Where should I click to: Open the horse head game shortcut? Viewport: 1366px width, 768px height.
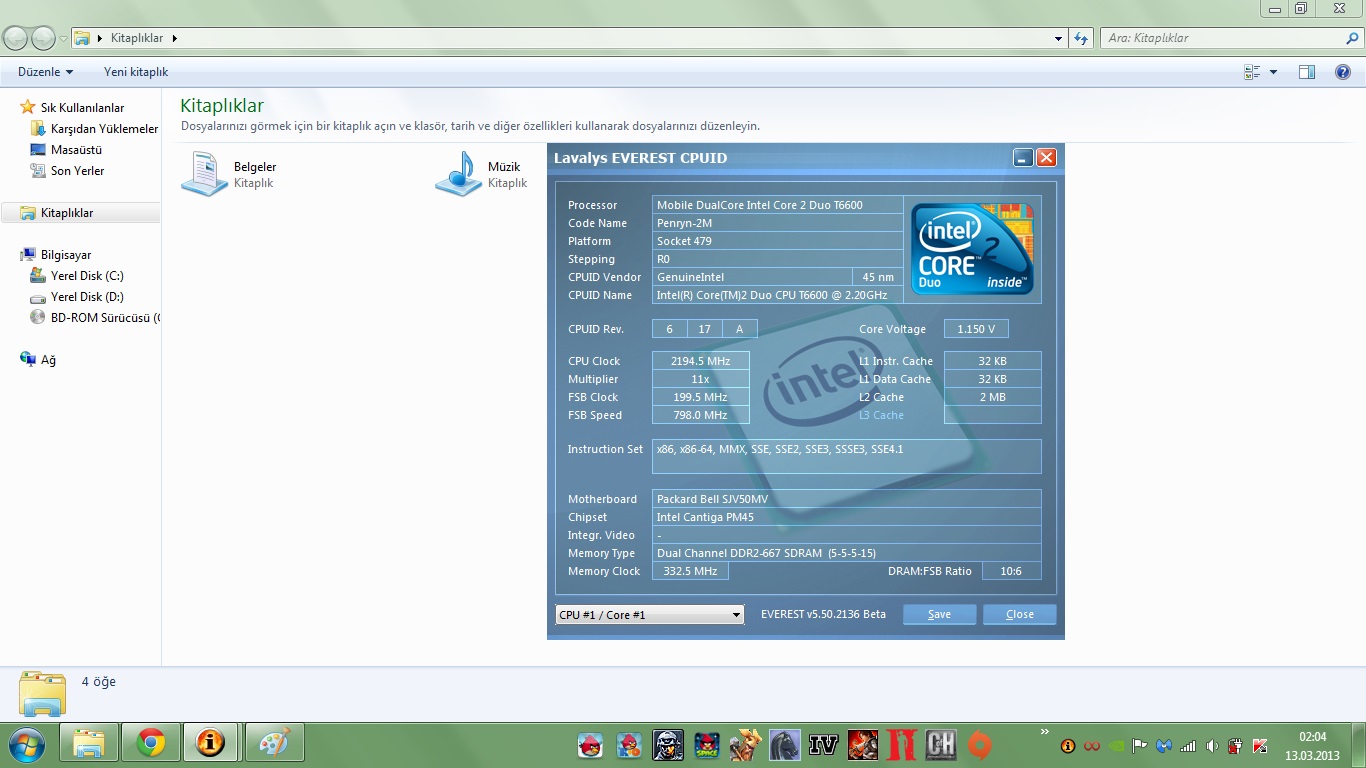[784, 744]
